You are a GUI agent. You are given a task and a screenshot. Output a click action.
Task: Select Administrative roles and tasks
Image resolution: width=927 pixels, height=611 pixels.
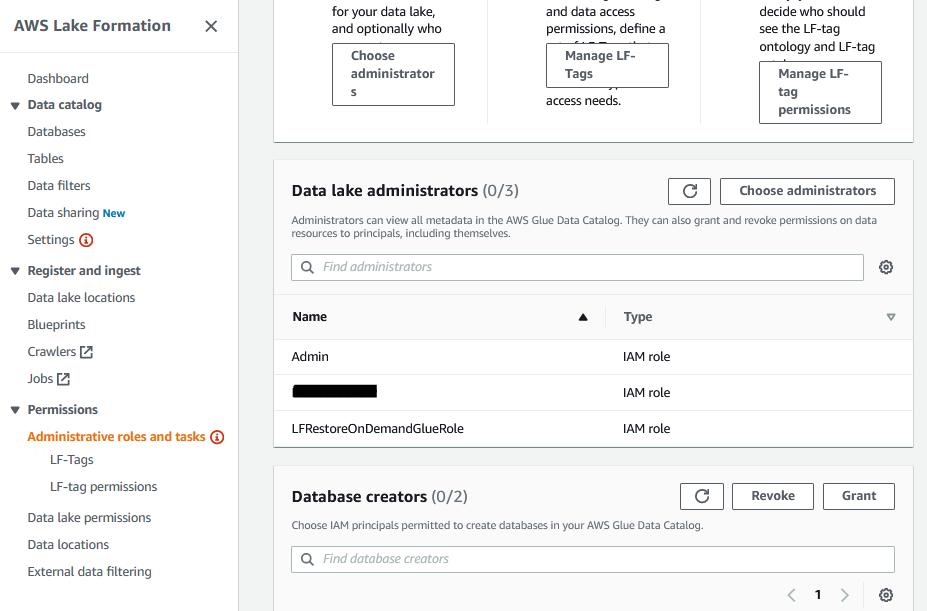pos(116,437)
